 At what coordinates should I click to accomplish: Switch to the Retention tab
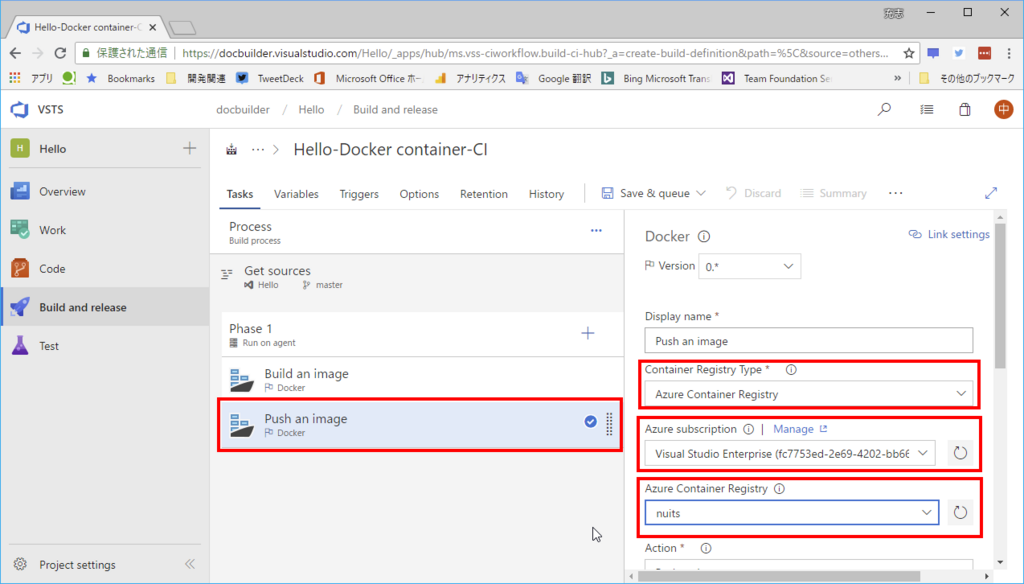[x=483, y=194]
